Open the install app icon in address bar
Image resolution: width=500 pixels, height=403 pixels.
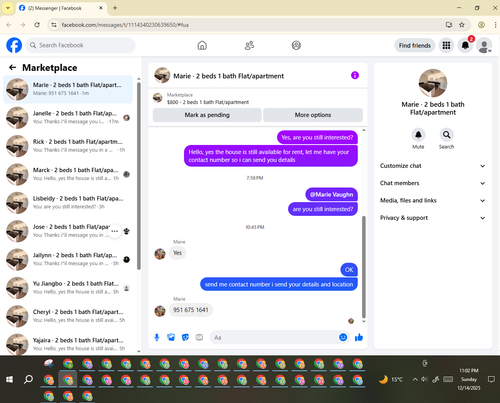[449, 25]
